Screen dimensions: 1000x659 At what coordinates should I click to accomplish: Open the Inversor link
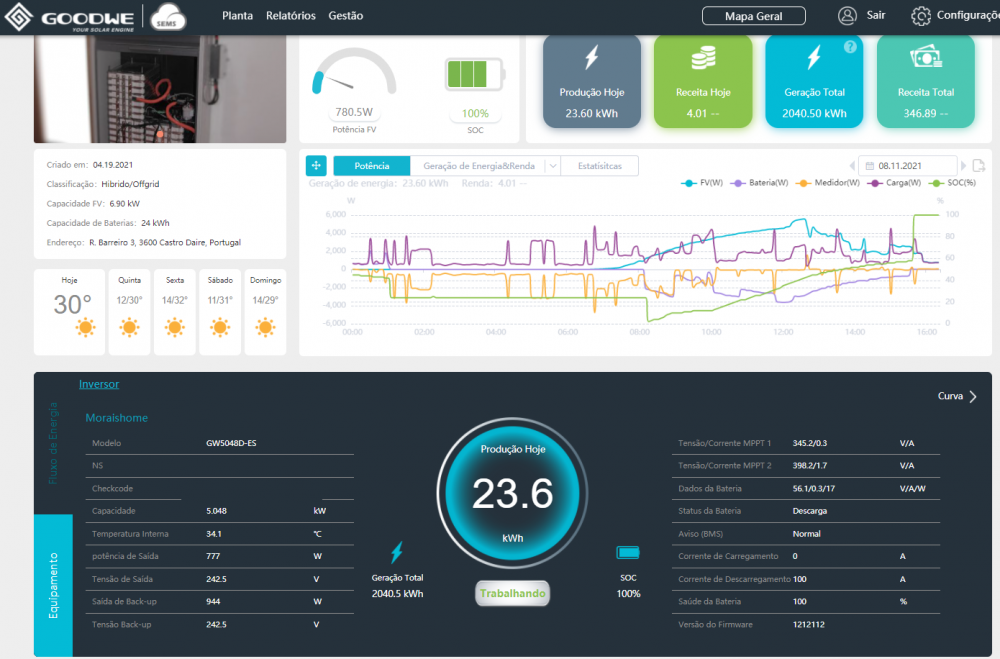tap(99, 384)
